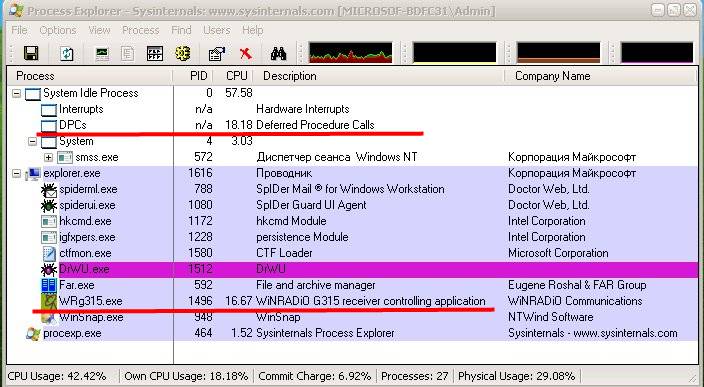Sort by the Process column header
This screenshot has width=704, height=387.
point(90,76)
